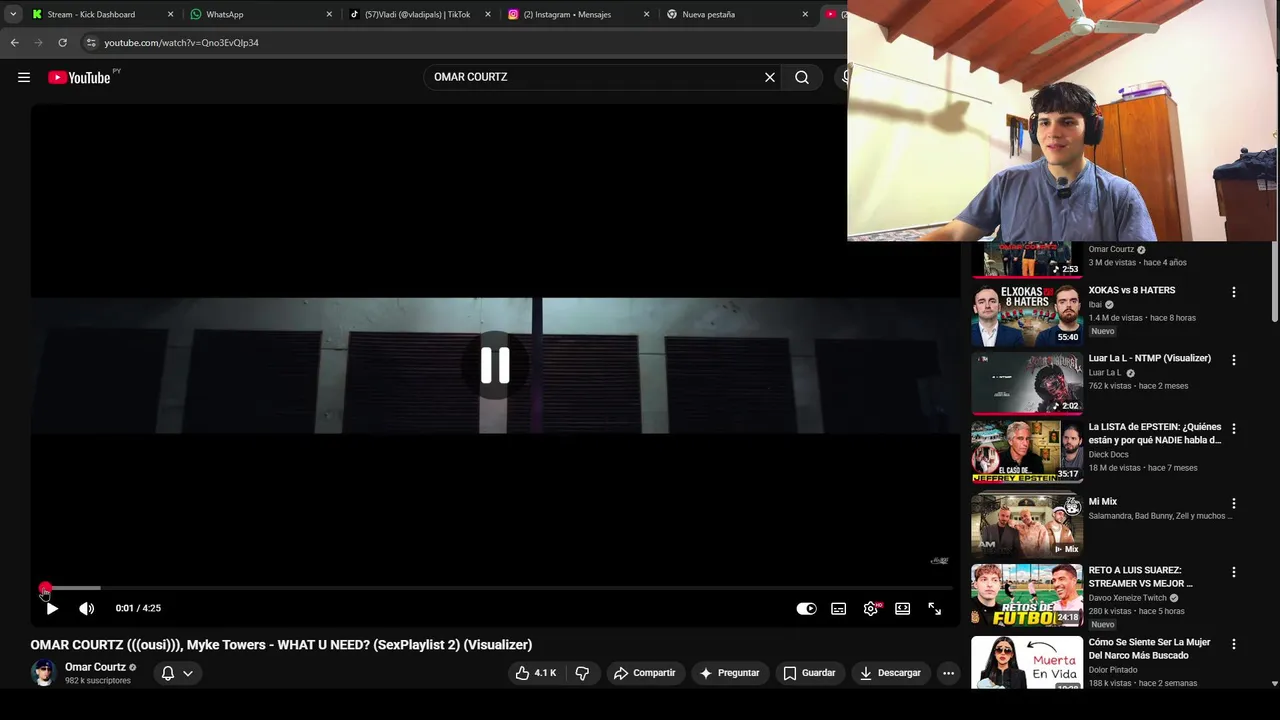This screenshot has width=1280, height=720.
Task: Switch to theater mode
Action: pos(903,608)
